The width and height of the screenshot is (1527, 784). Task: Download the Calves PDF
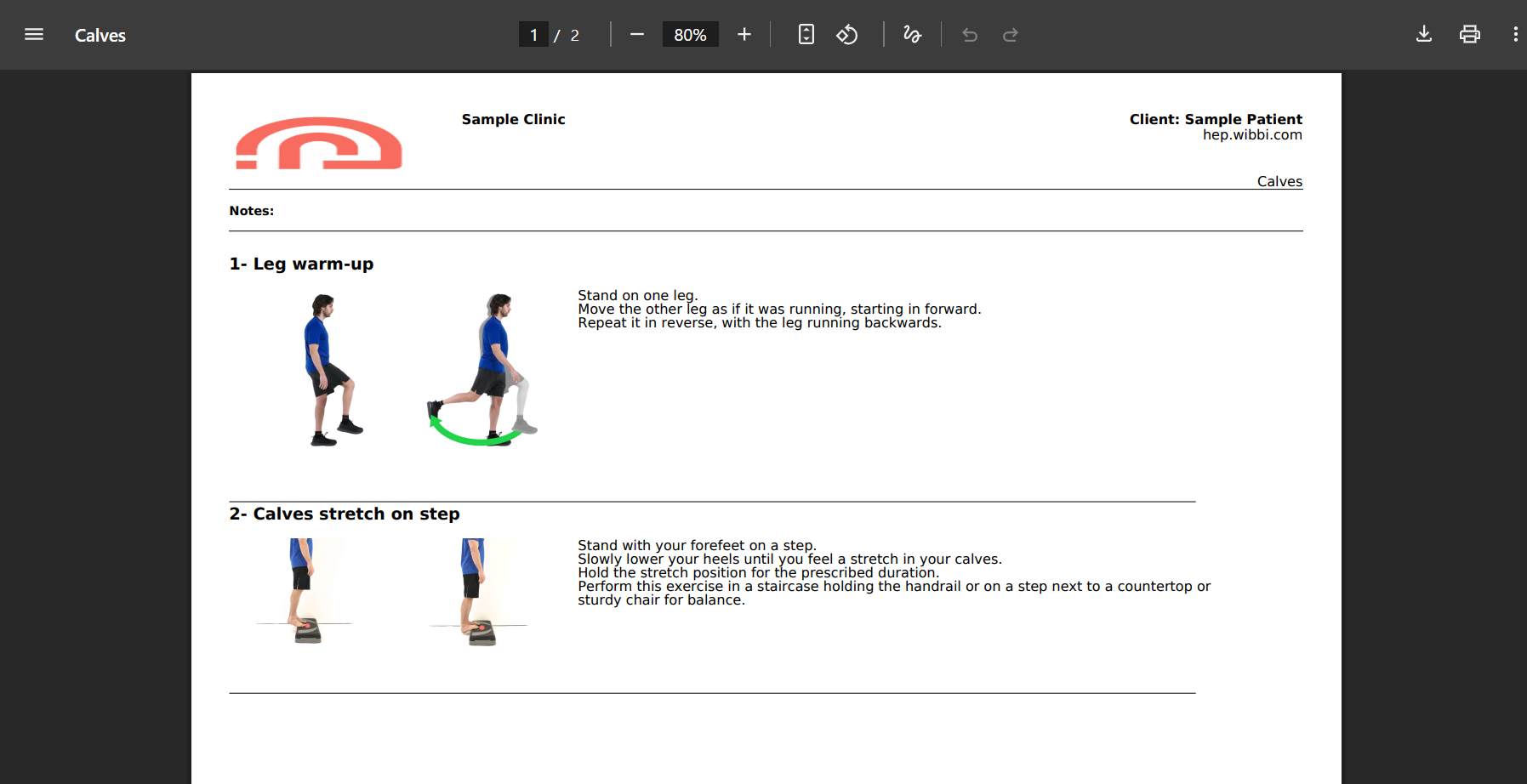(1424, 35)
